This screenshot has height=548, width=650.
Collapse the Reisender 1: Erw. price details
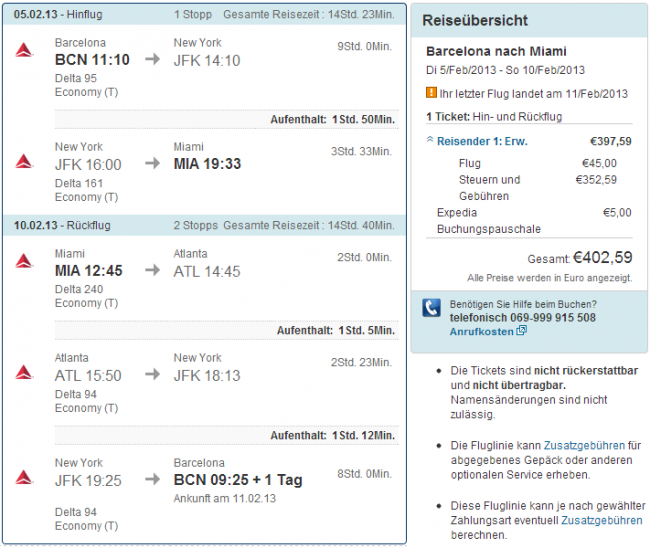click(x=431, y=141)
